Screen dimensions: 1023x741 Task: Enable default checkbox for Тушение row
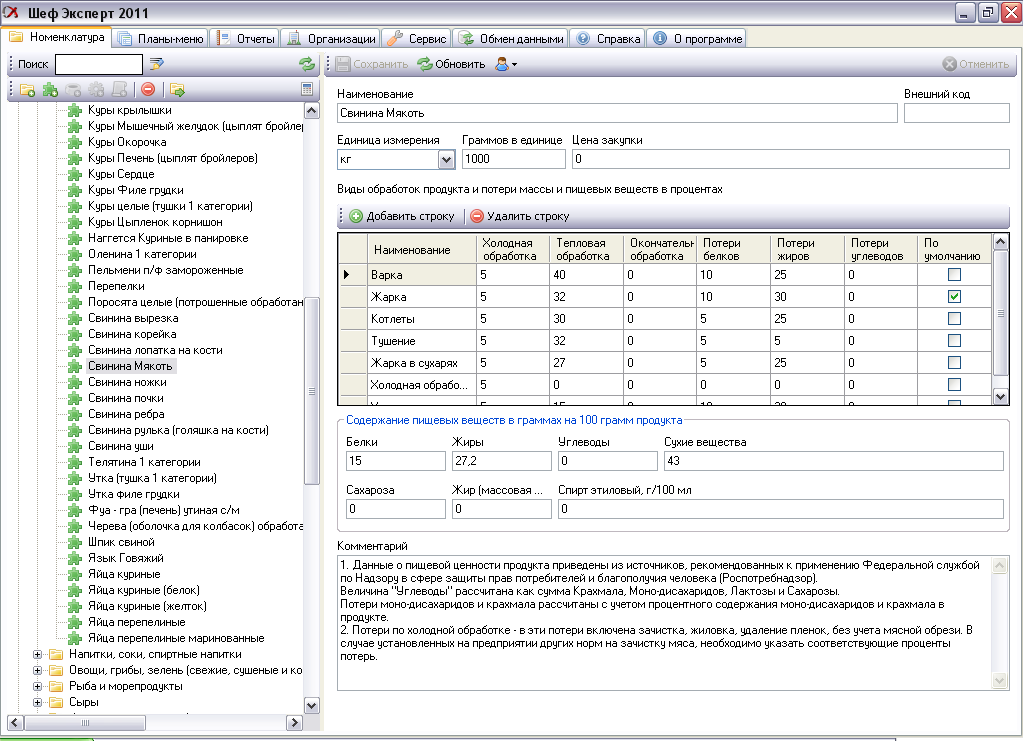pyautogui.click(x=954, y=340)
